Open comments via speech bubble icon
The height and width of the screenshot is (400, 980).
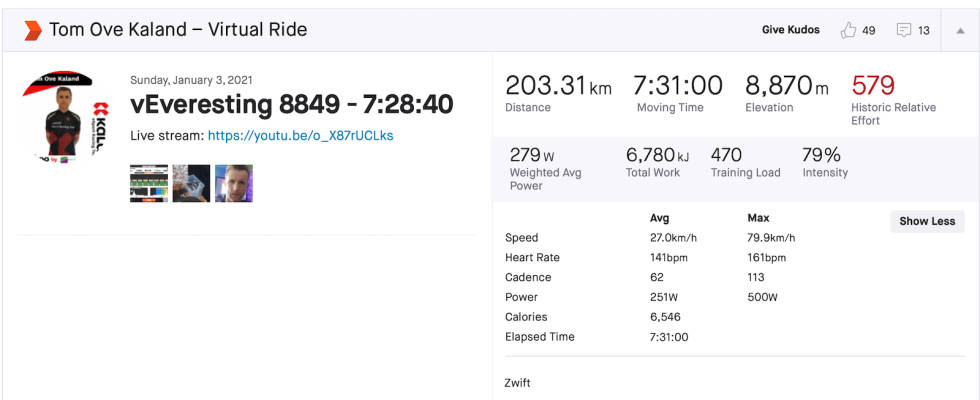pos(904,30)
